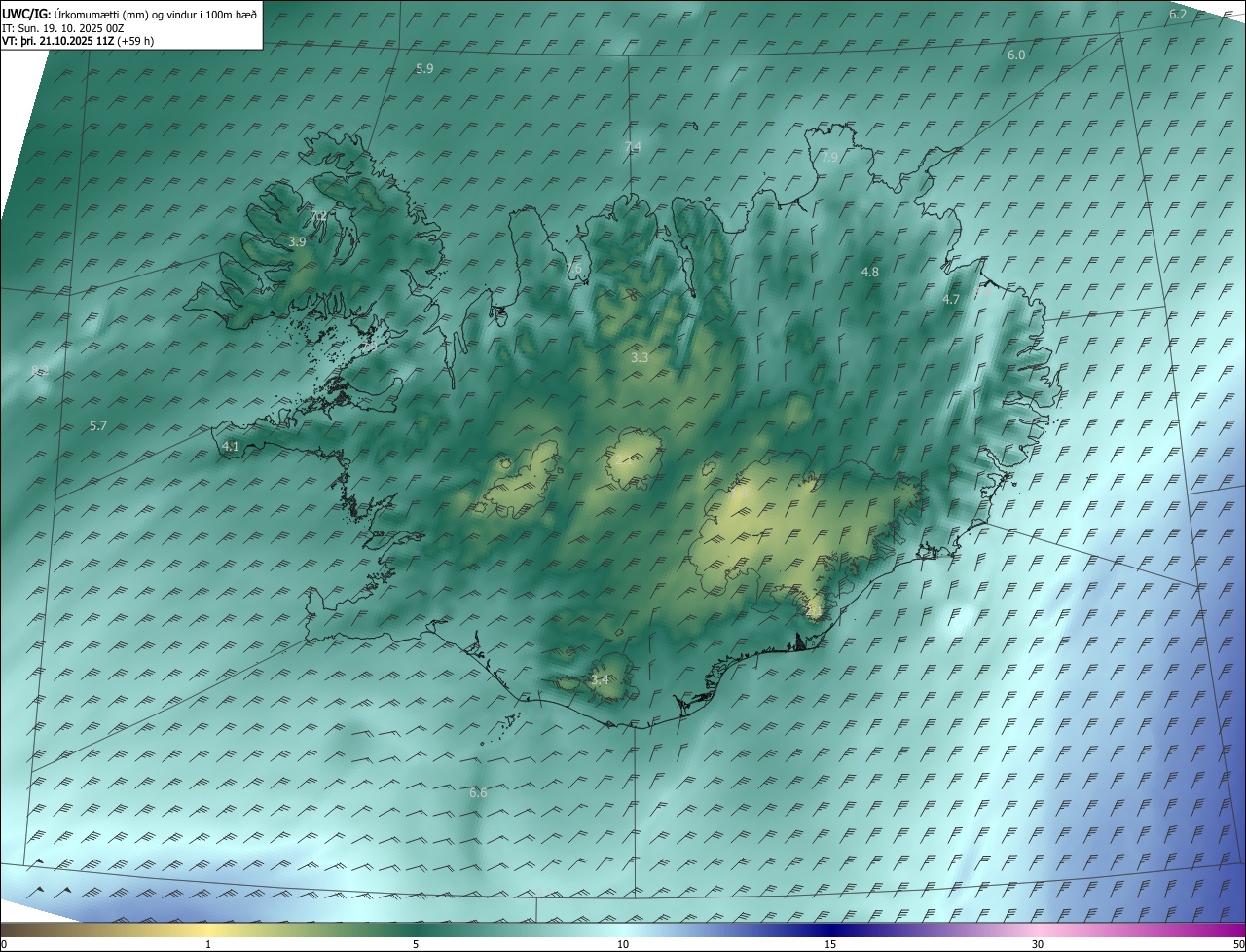
Task: Click the 6.6 value label on the map
Action: [x=478, y=793]
